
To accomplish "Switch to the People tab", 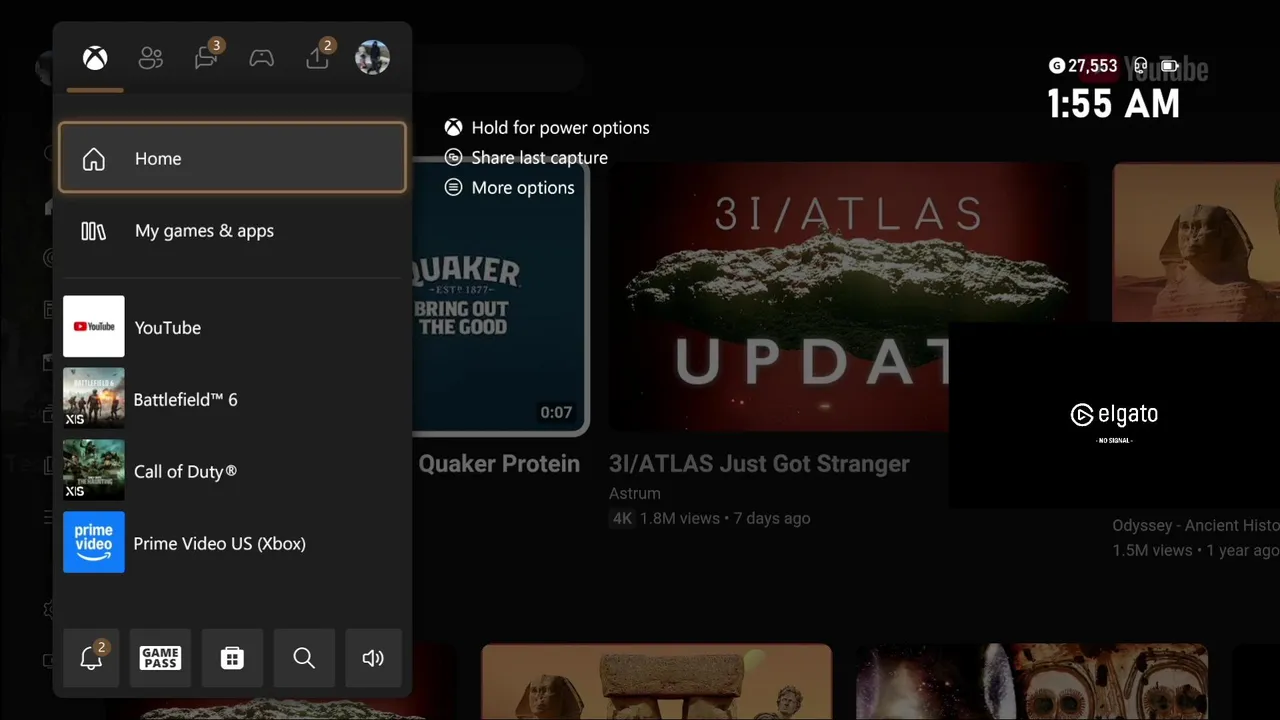I will pyautogui.click(x=151, y=58).
